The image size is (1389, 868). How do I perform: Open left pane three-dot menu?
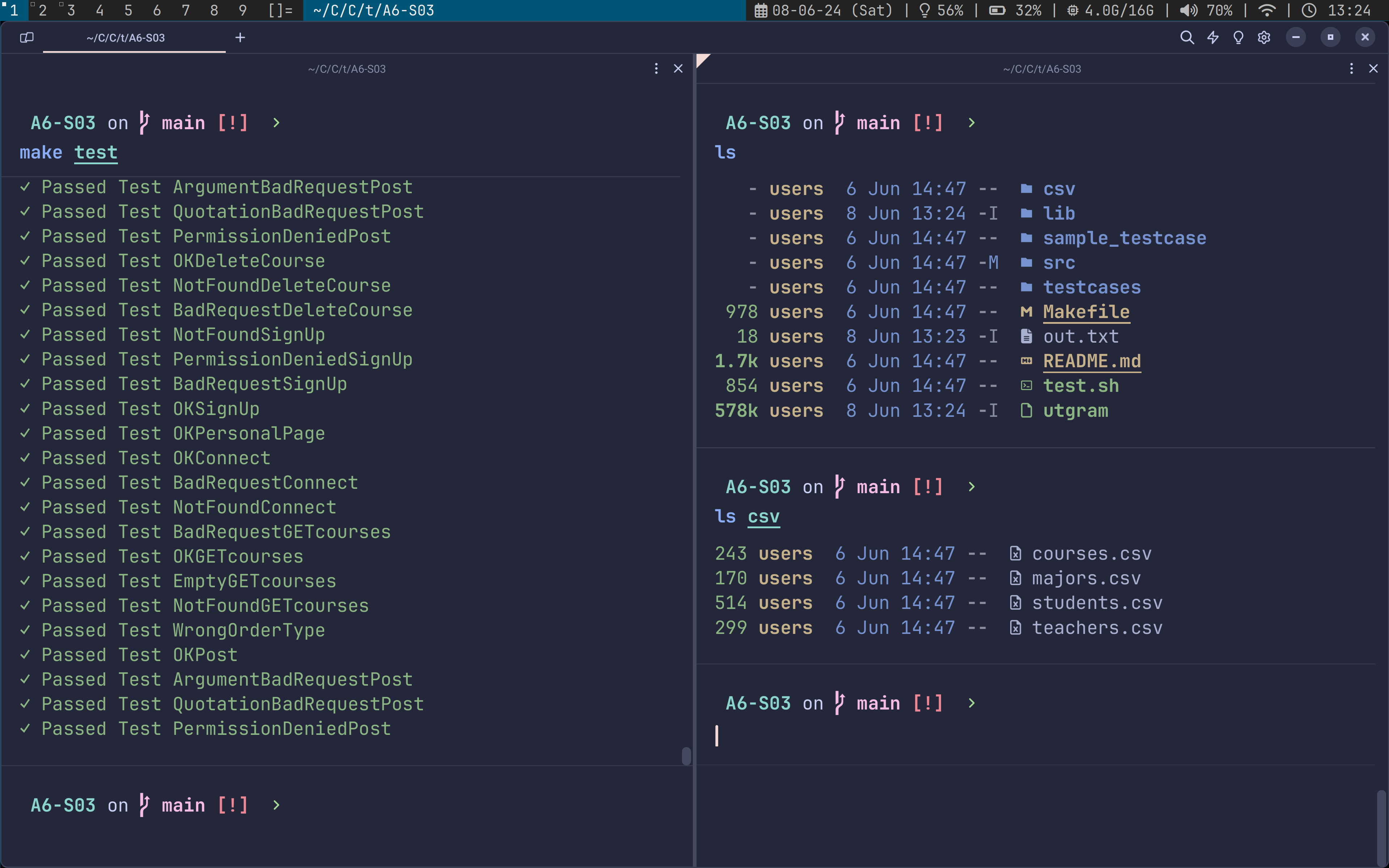[656, 69]
